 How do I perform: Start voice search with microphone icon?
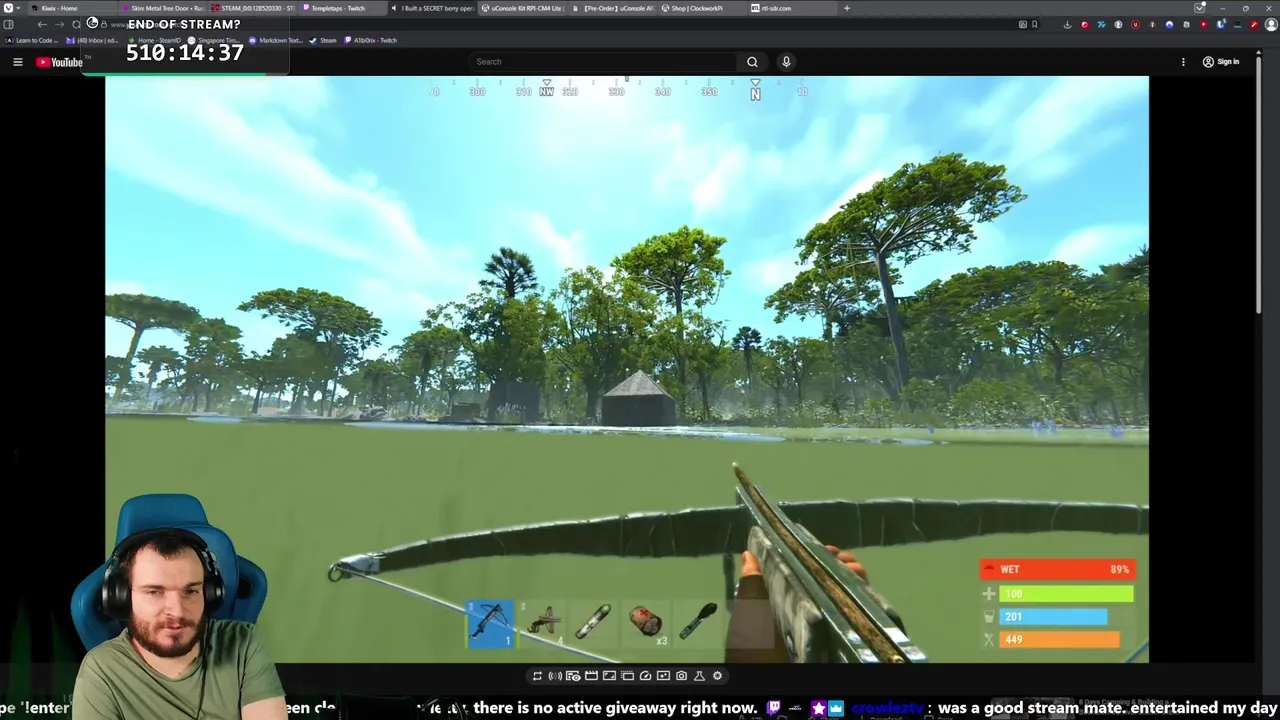tap(786, 62)
